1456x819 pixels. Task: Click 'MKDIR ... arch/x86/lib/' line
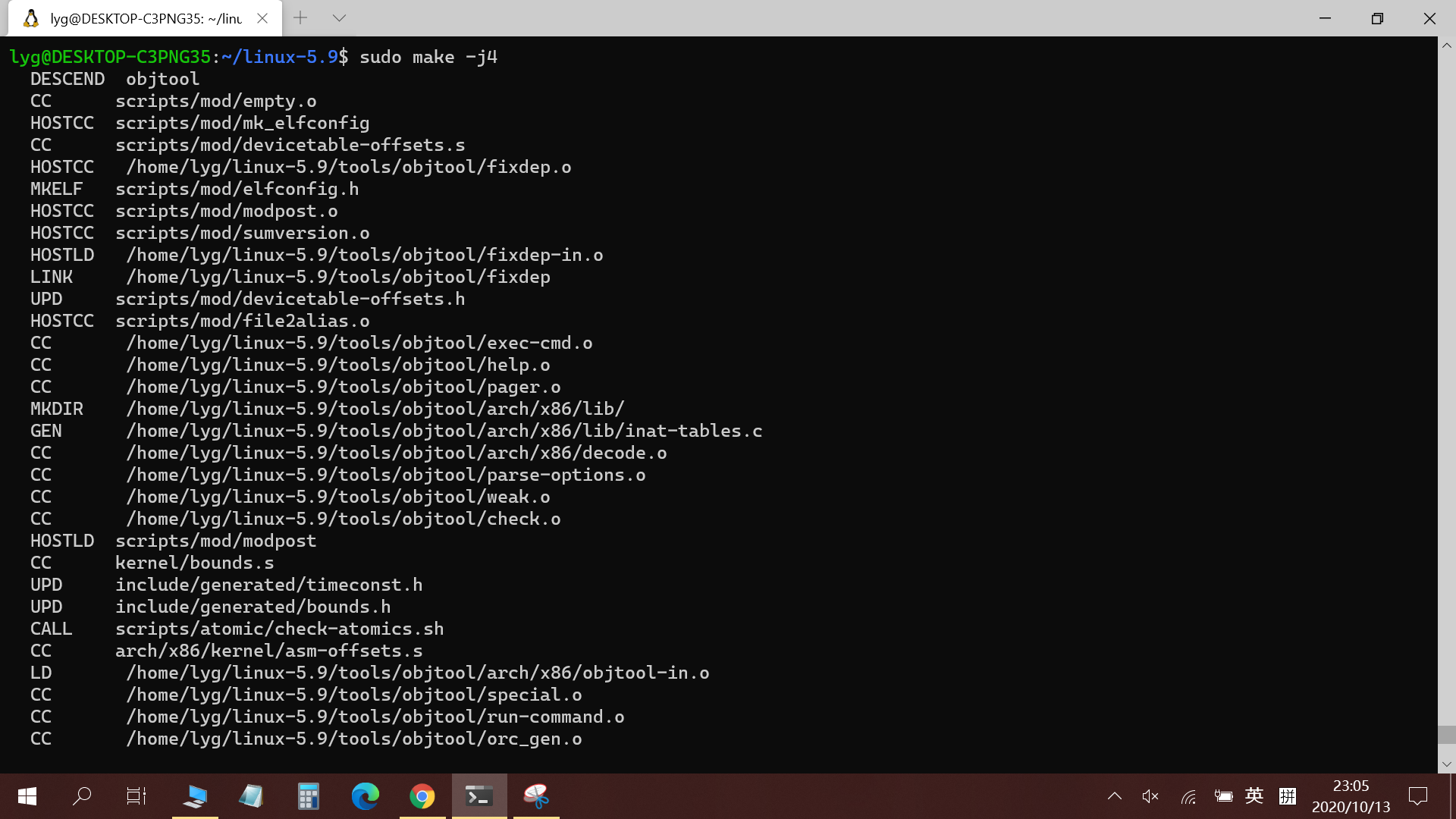point(328,409)
